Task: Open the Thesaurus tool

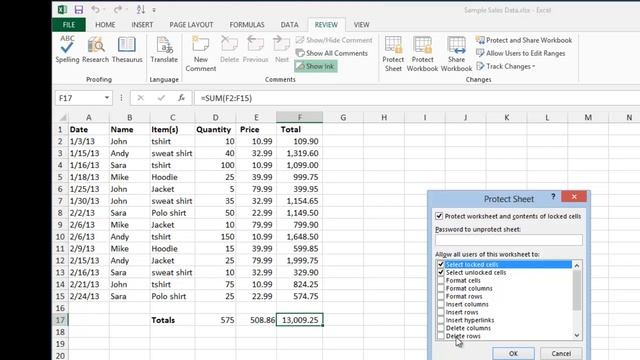Action: (x=127, y=49)
